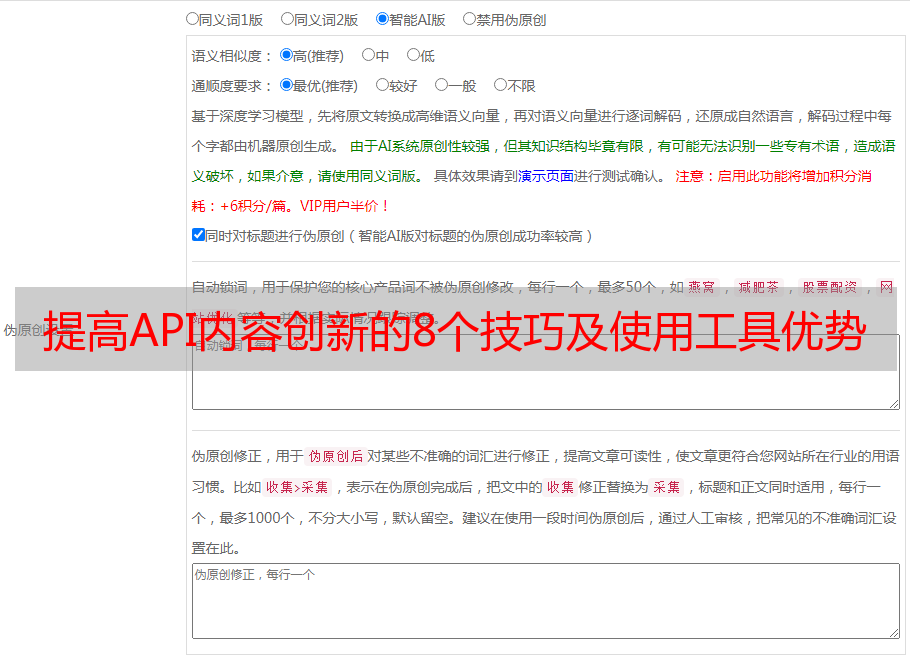Set 通顺度要求 to 一般
Image resolution: width=911 pixels, height=658 pixels.
click(x=442, y=86)
